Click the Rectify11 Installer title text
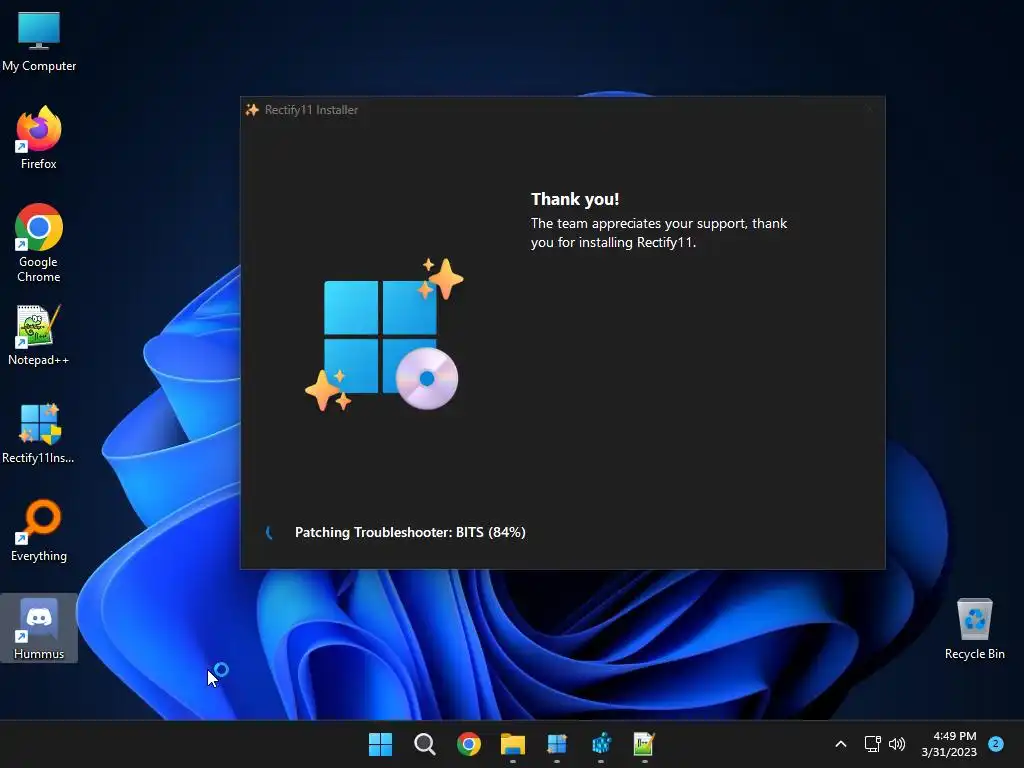The height and width of the screenshot is (768, 1024). (311, 110)
